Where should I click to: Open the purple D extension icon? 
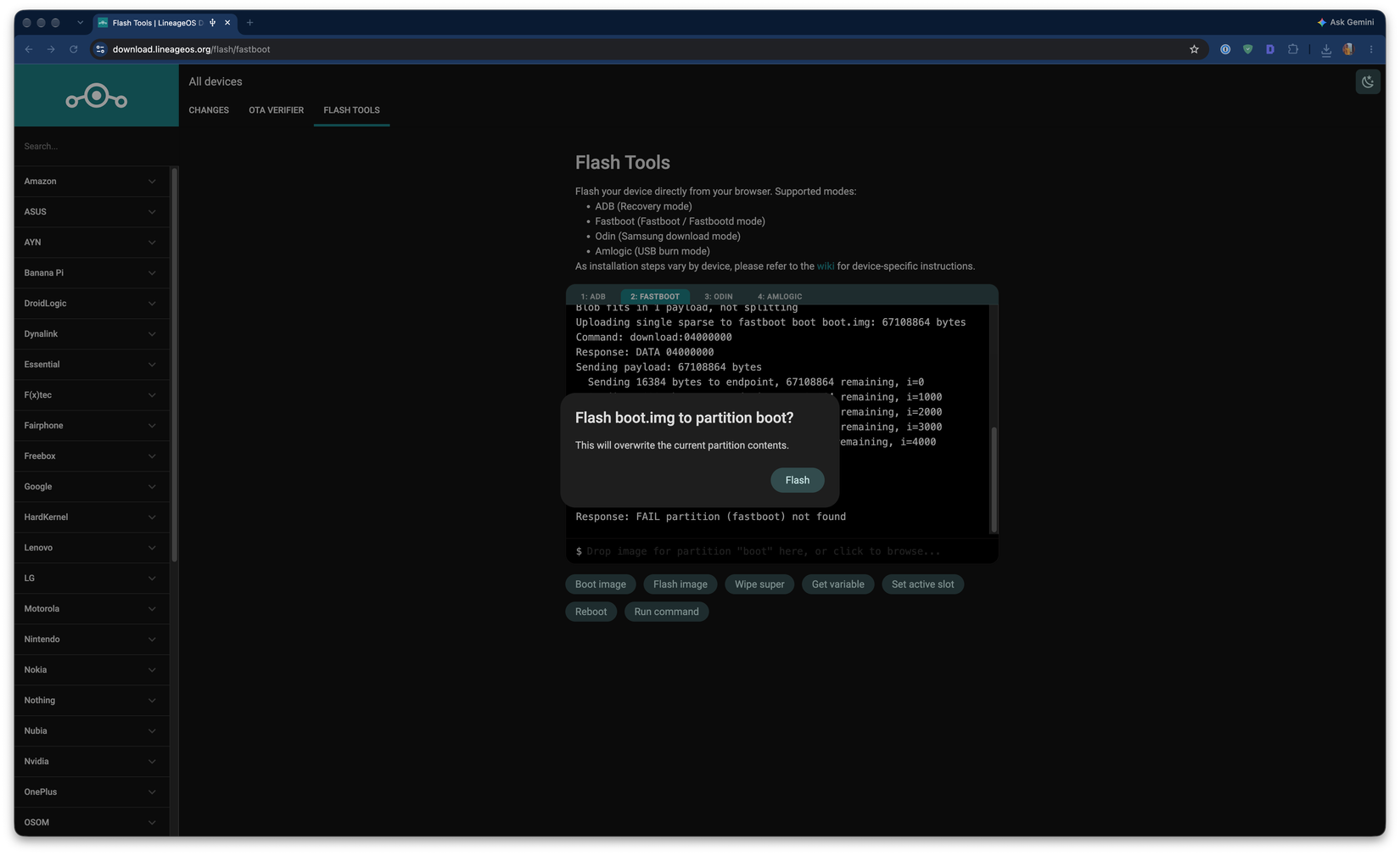(x=1270, y=49)
